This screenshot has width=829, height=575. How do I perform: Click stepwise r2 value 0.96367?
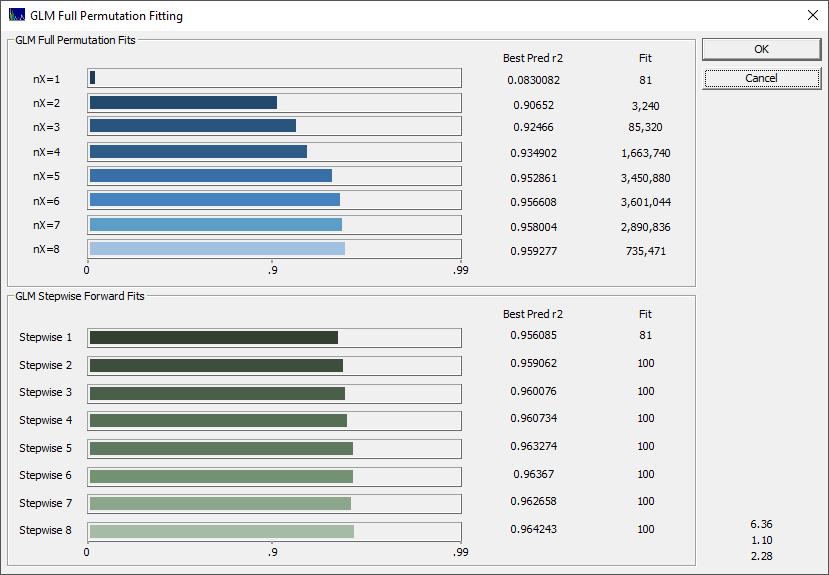(533, 474)
